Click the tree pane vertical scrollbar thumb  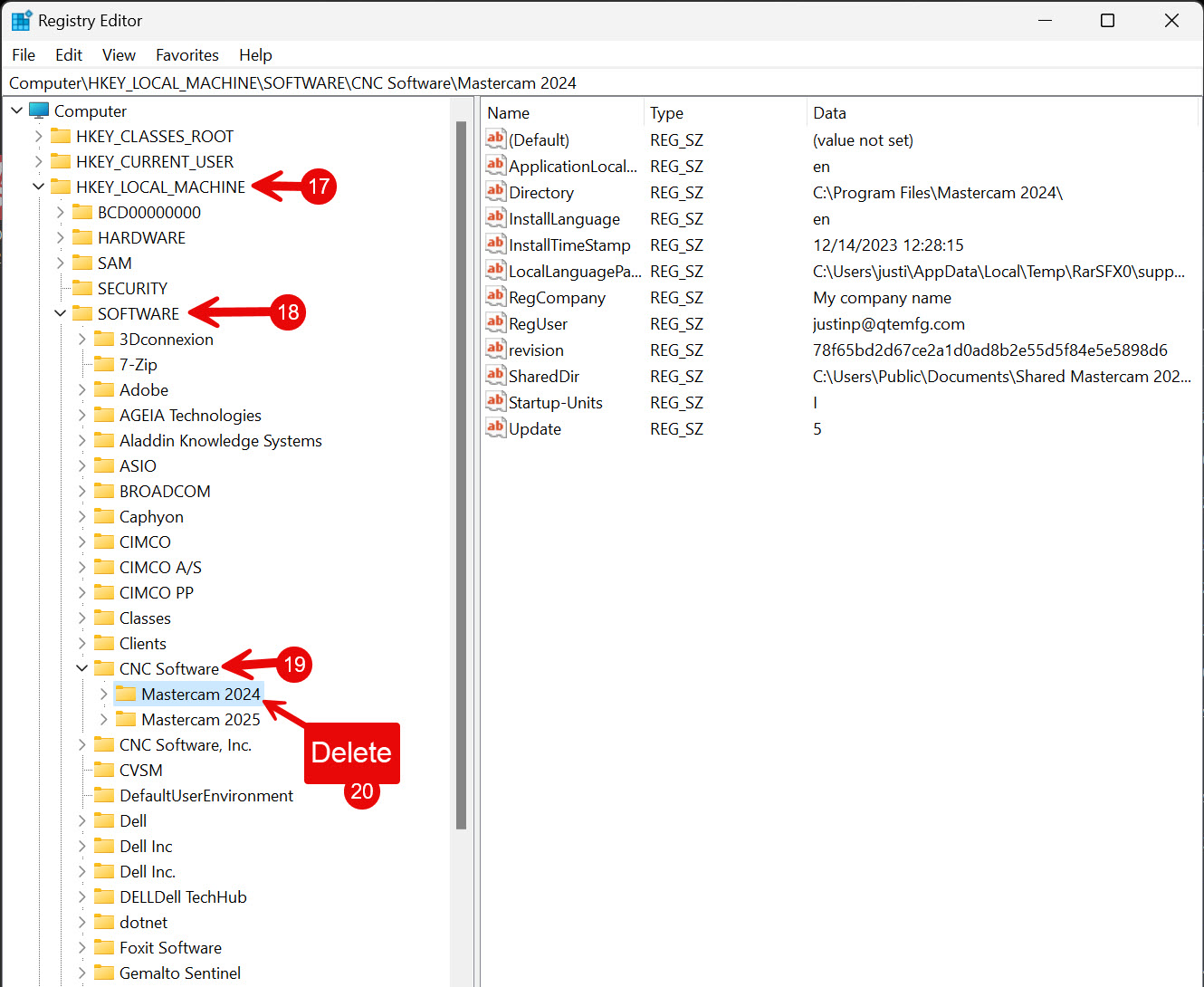(x=462, y=475)
